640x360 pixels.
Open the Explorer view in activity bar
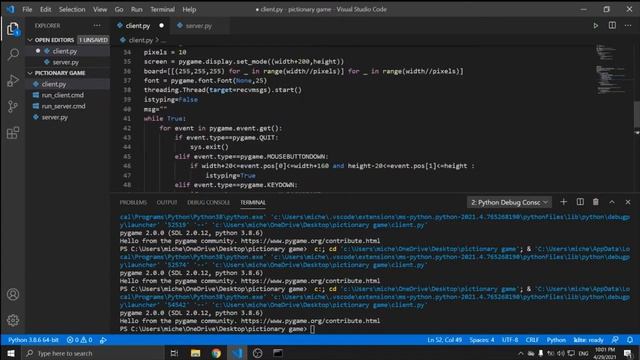(x=13, y=29)
